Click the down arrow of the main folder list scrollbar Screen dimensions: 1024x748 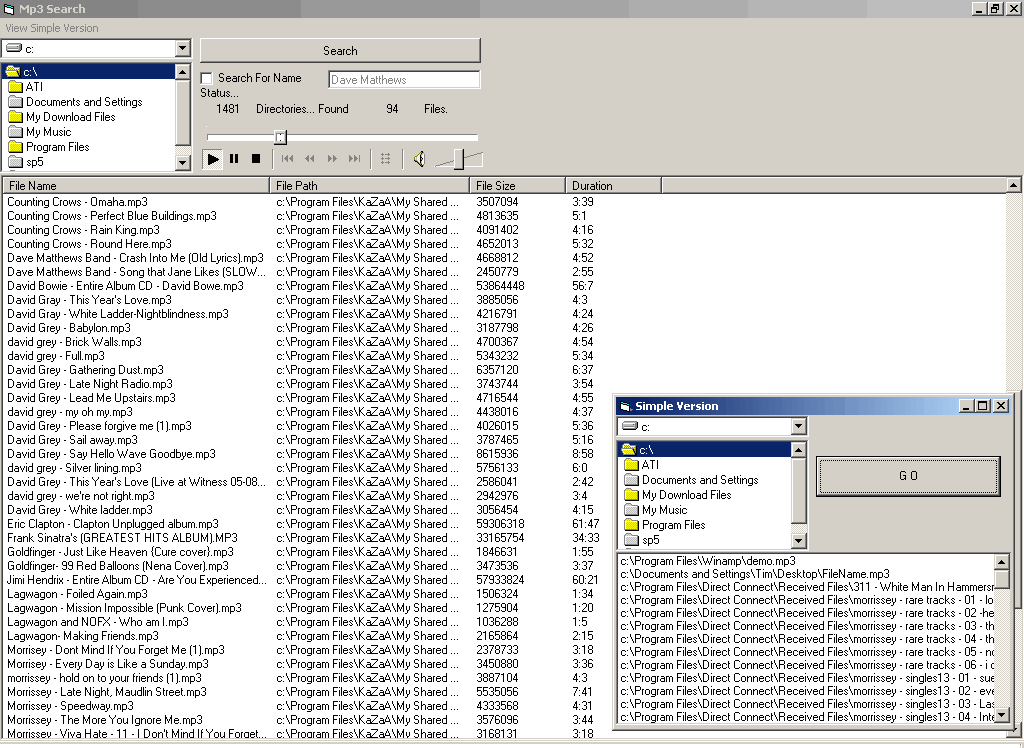pyautogui.click(x=183, y=162)
